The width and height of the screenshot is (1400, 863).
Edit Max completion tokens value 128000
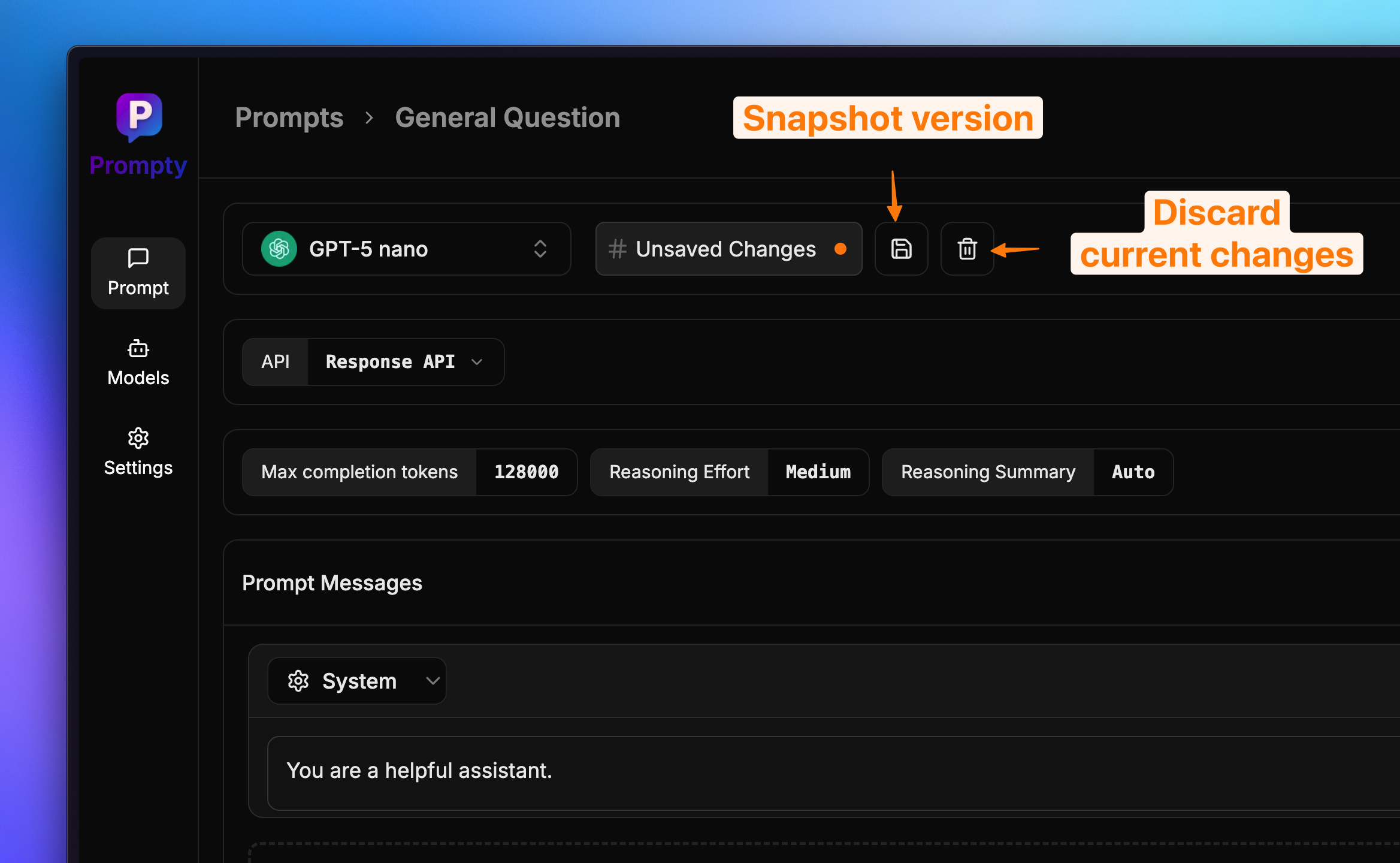coord(526,472)
